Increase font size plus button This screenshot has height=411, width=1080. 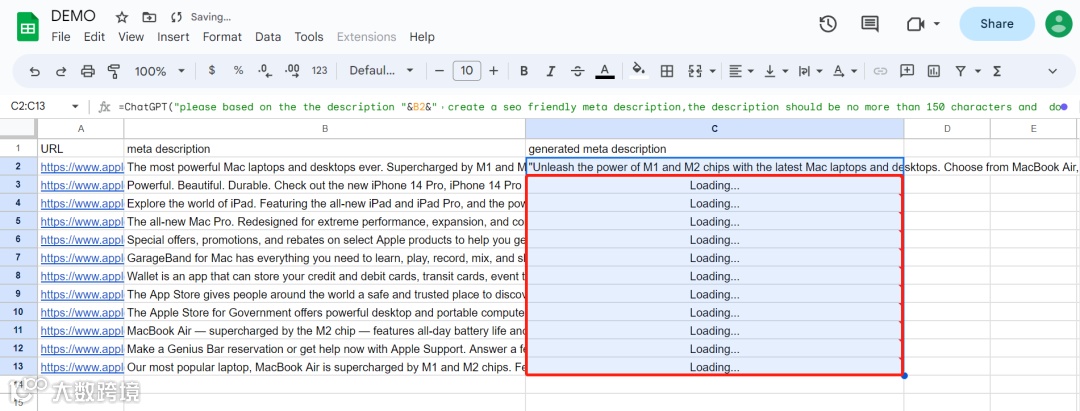point(494,70)
